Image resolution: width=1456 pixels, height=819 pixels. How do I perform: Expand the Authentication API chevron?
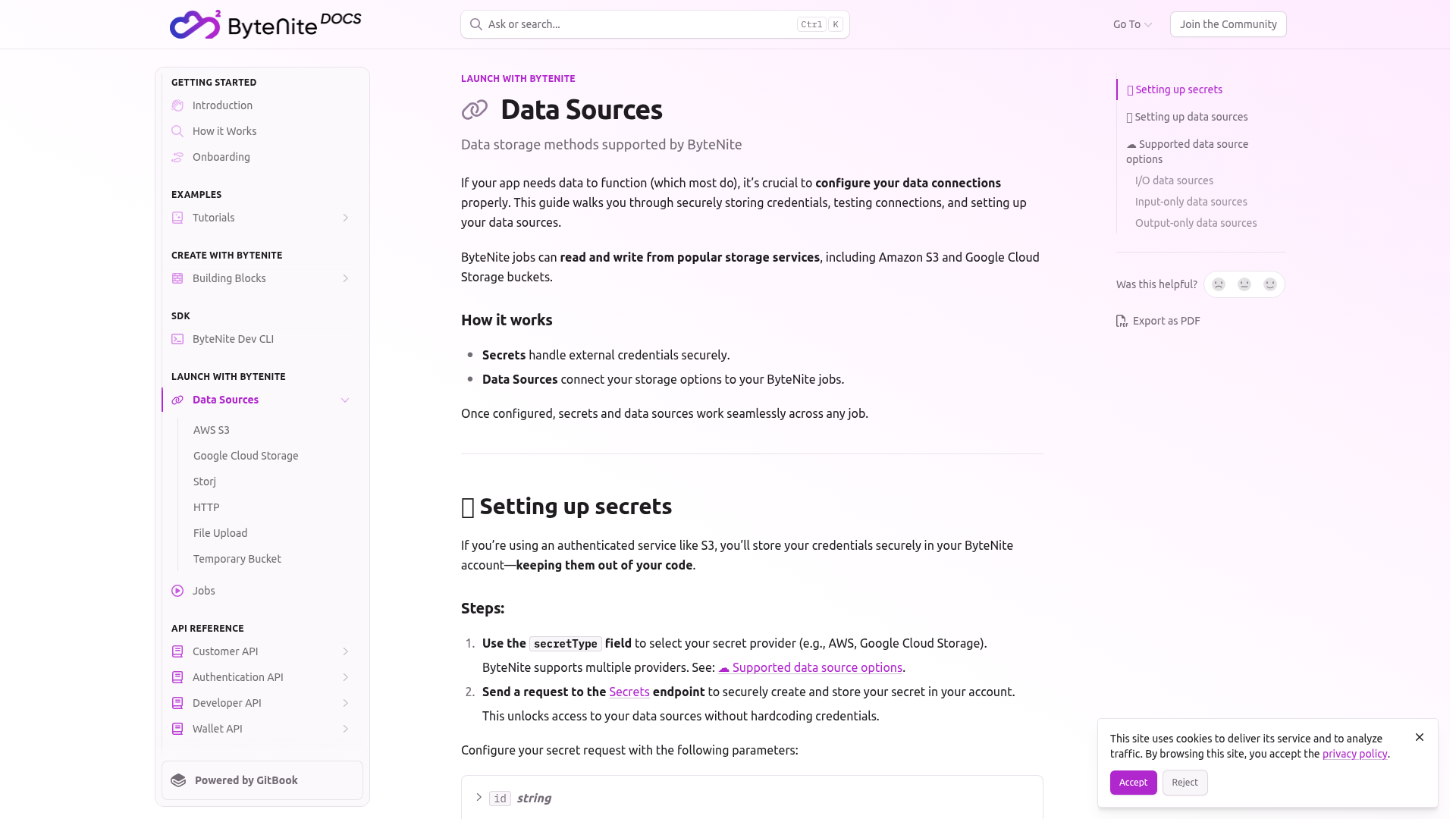tap(345, 677)
